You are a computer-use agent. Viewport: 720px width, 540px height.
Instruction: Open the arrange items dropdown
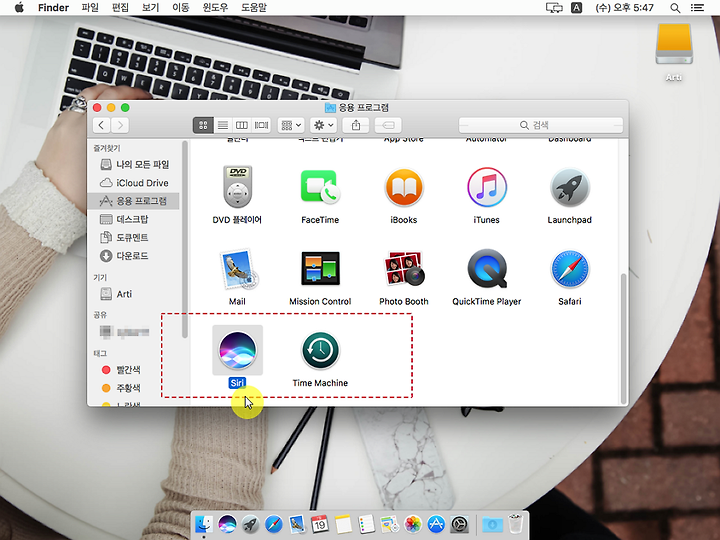(x=291, y=125)
